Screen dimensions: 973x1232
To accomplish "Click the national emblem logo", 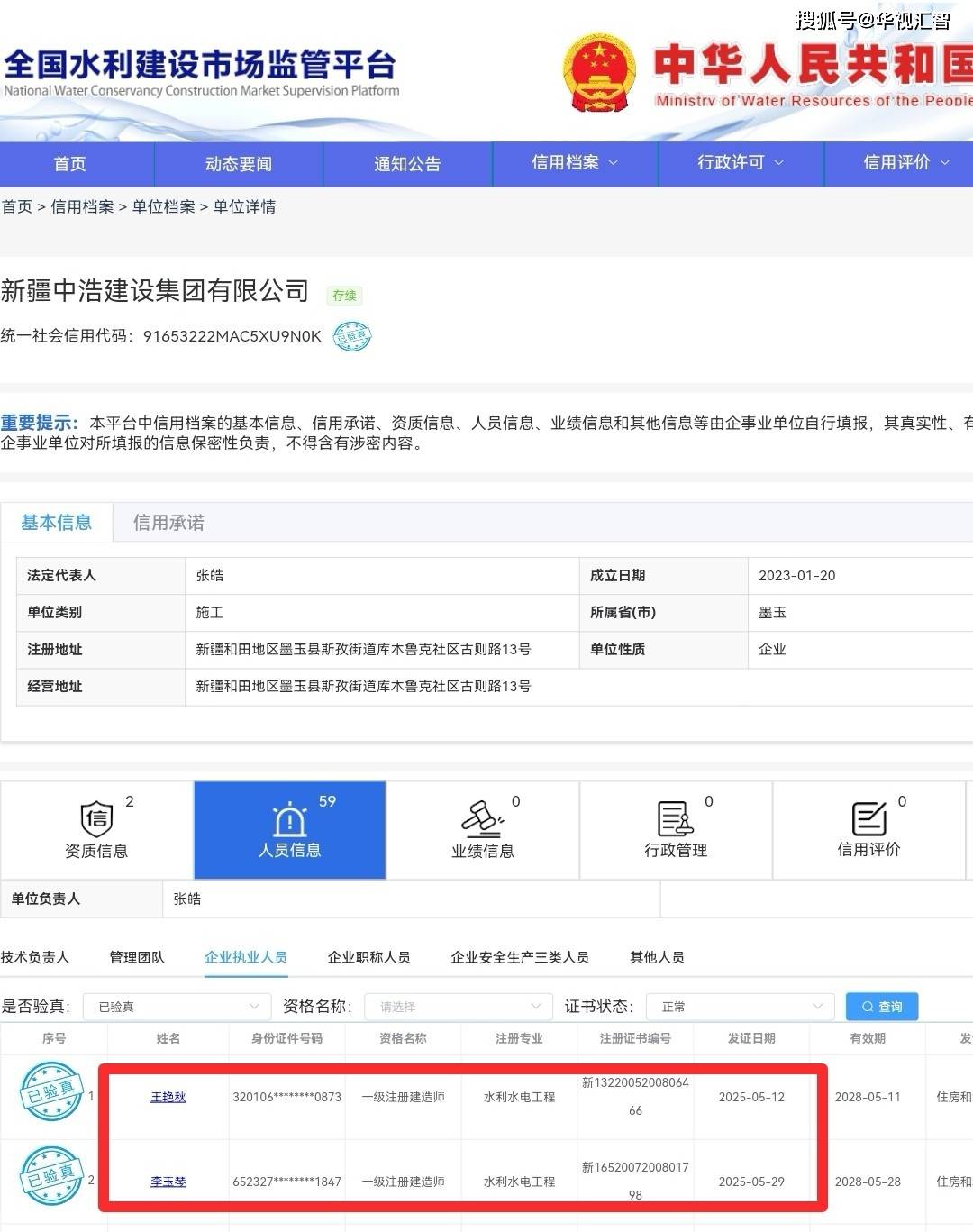I will 599,73.
